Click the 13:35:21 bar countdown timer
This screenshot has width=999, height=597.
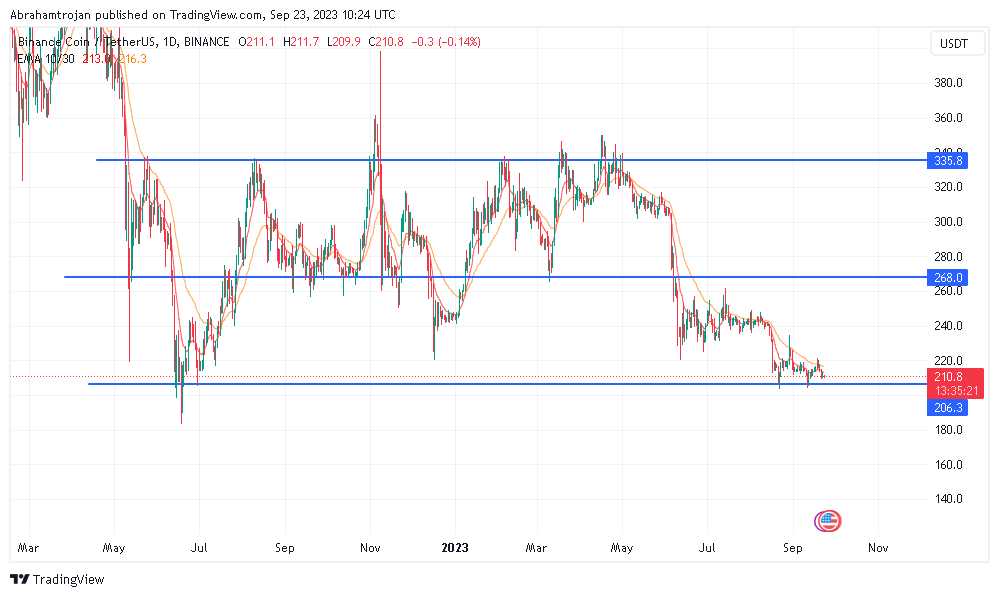point(956,391)
